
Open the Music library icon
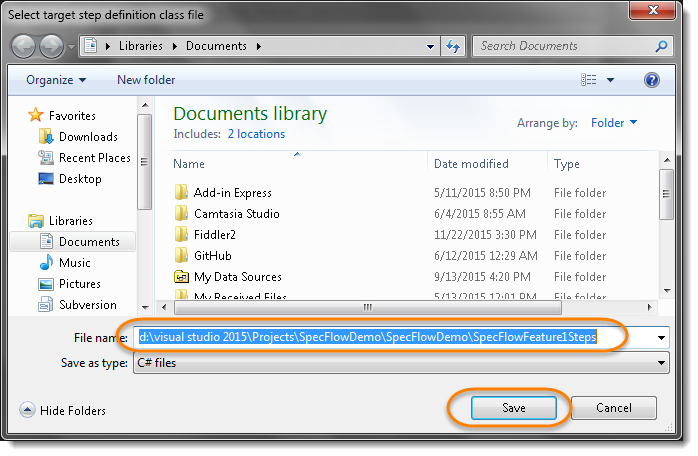pos(46,263)
